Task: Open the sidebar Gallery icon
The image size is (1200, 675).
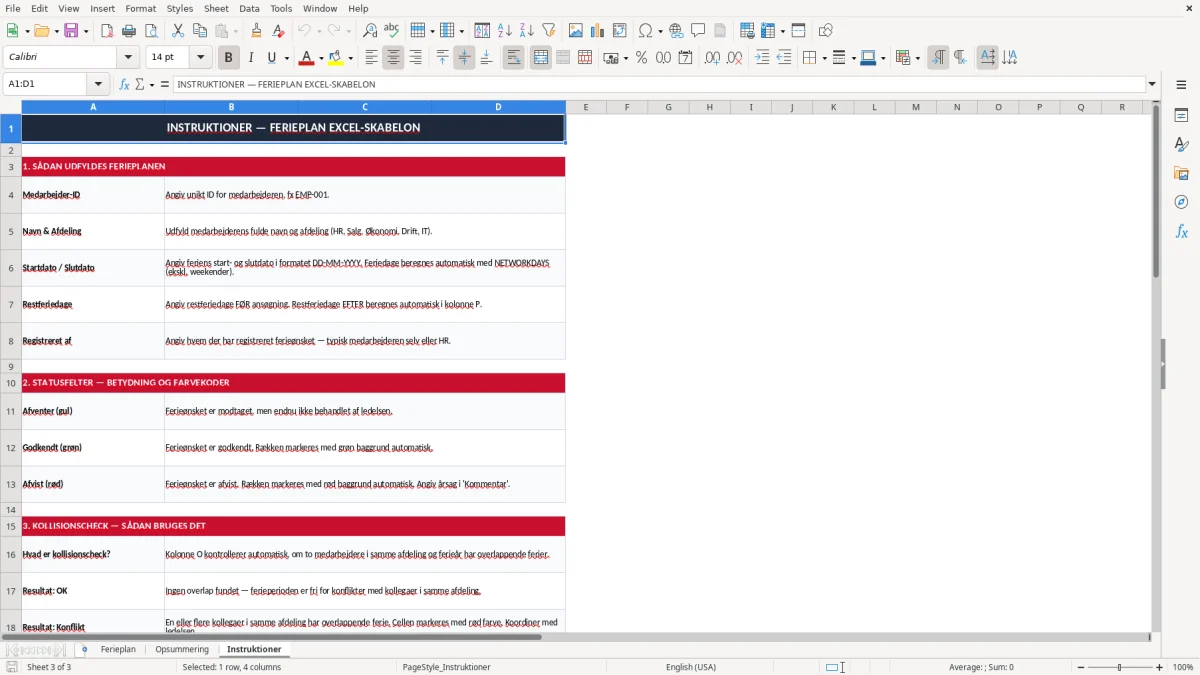Action: (1181, 174)
